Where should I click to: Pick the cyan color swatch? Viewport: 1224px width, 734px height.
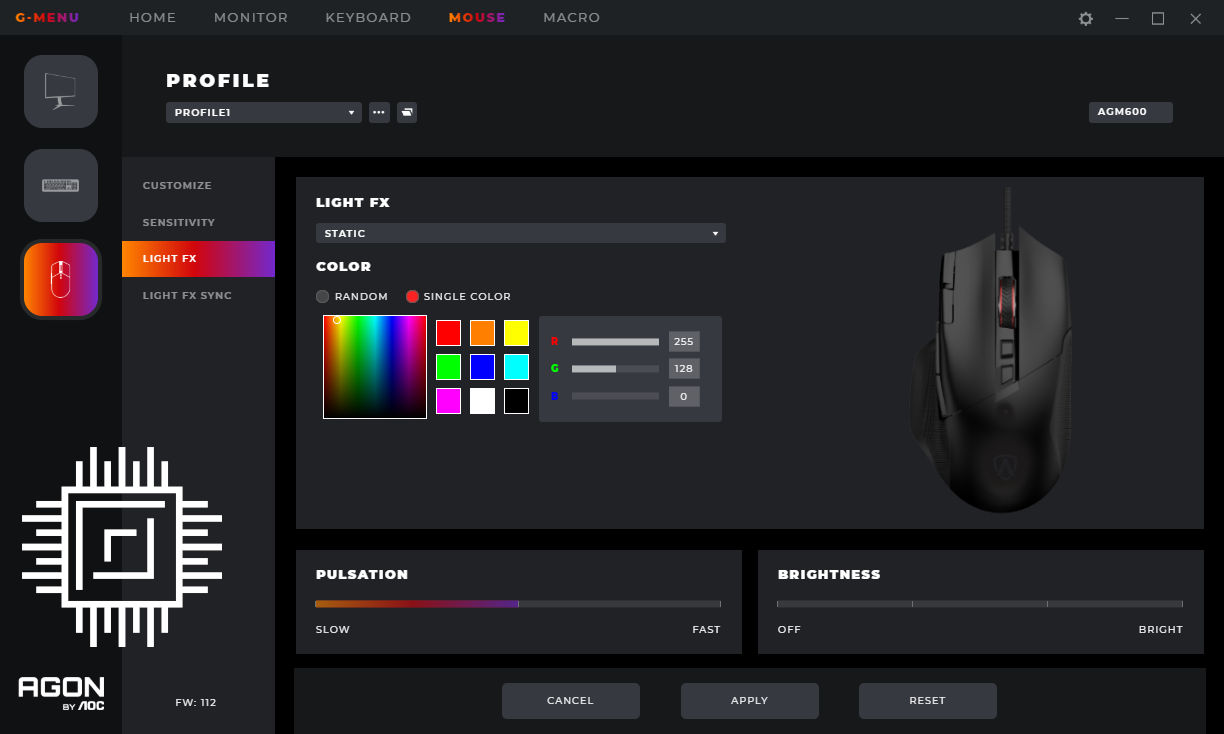pyautogui.click(x=516, y=367)
